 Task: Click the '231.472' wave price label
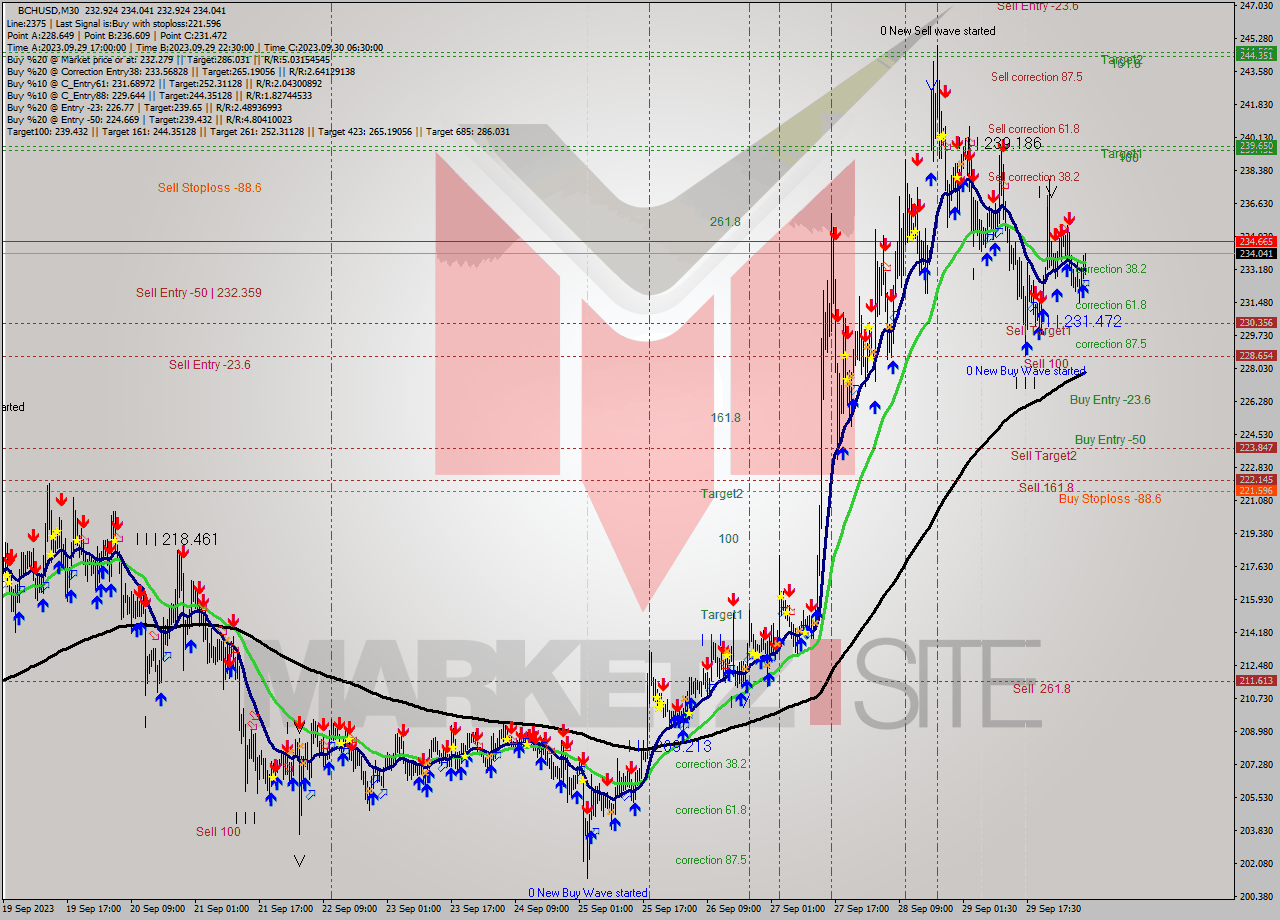pos(1092,321)
